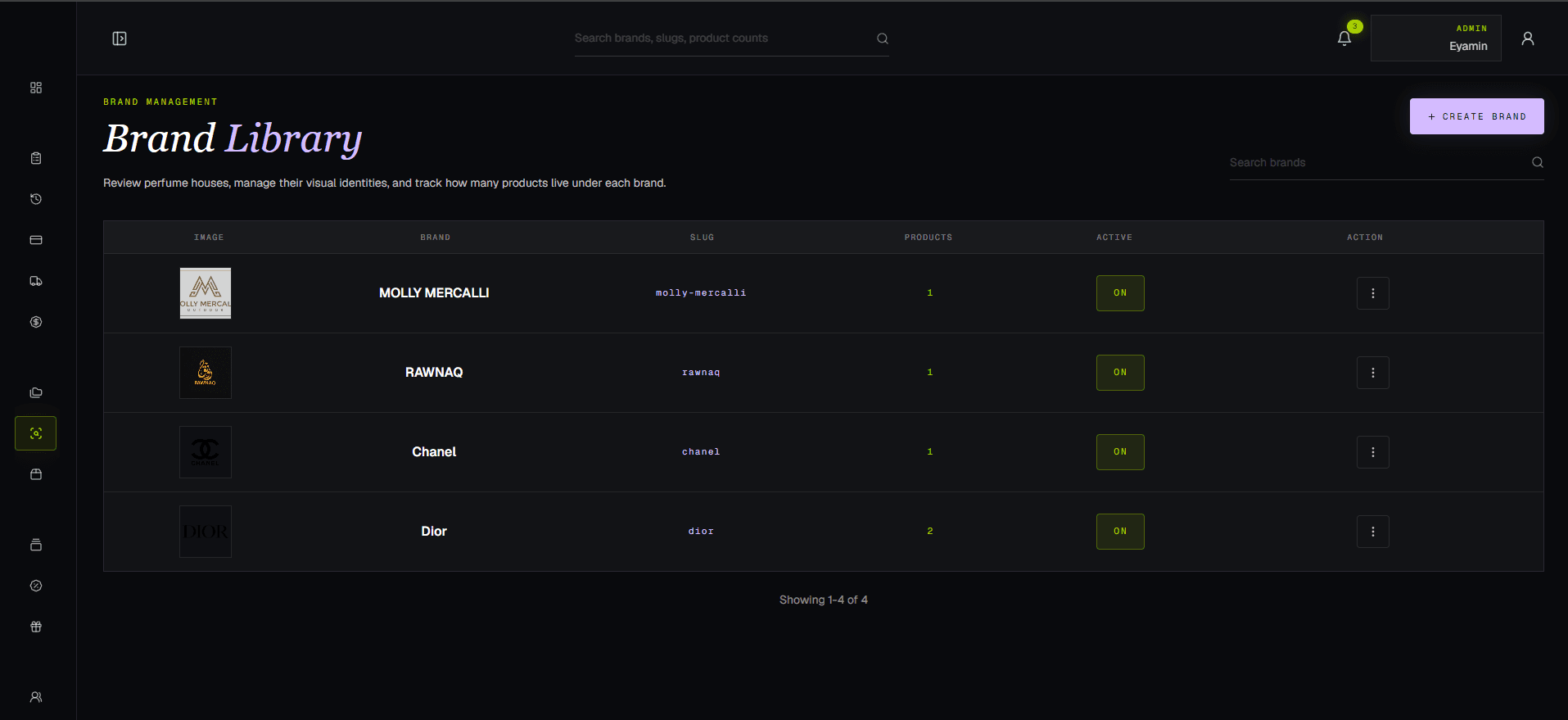The width and height of the screenshot is (1568, 720).
Task: Click the Dior brand name
Action: pyautogui.click(x=434, y=532)
